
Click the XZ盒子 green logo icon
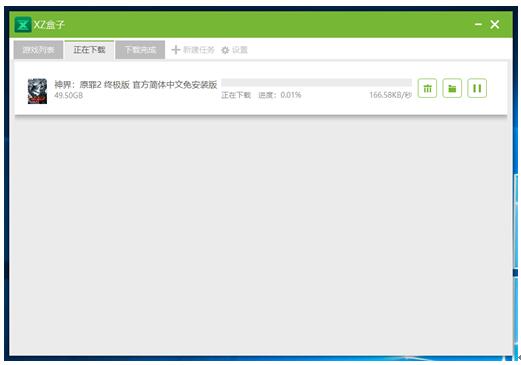[x=23, y=25]
